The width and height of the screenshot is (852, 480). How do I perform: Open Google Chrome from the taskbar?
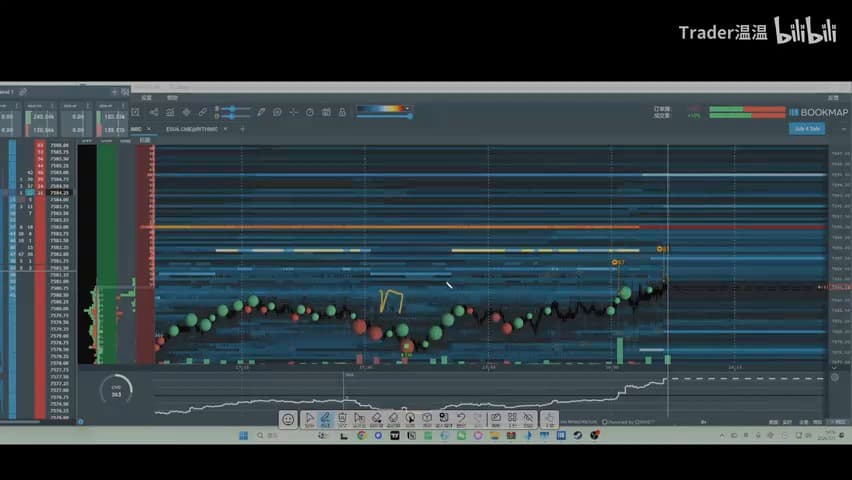coord(361,435)
